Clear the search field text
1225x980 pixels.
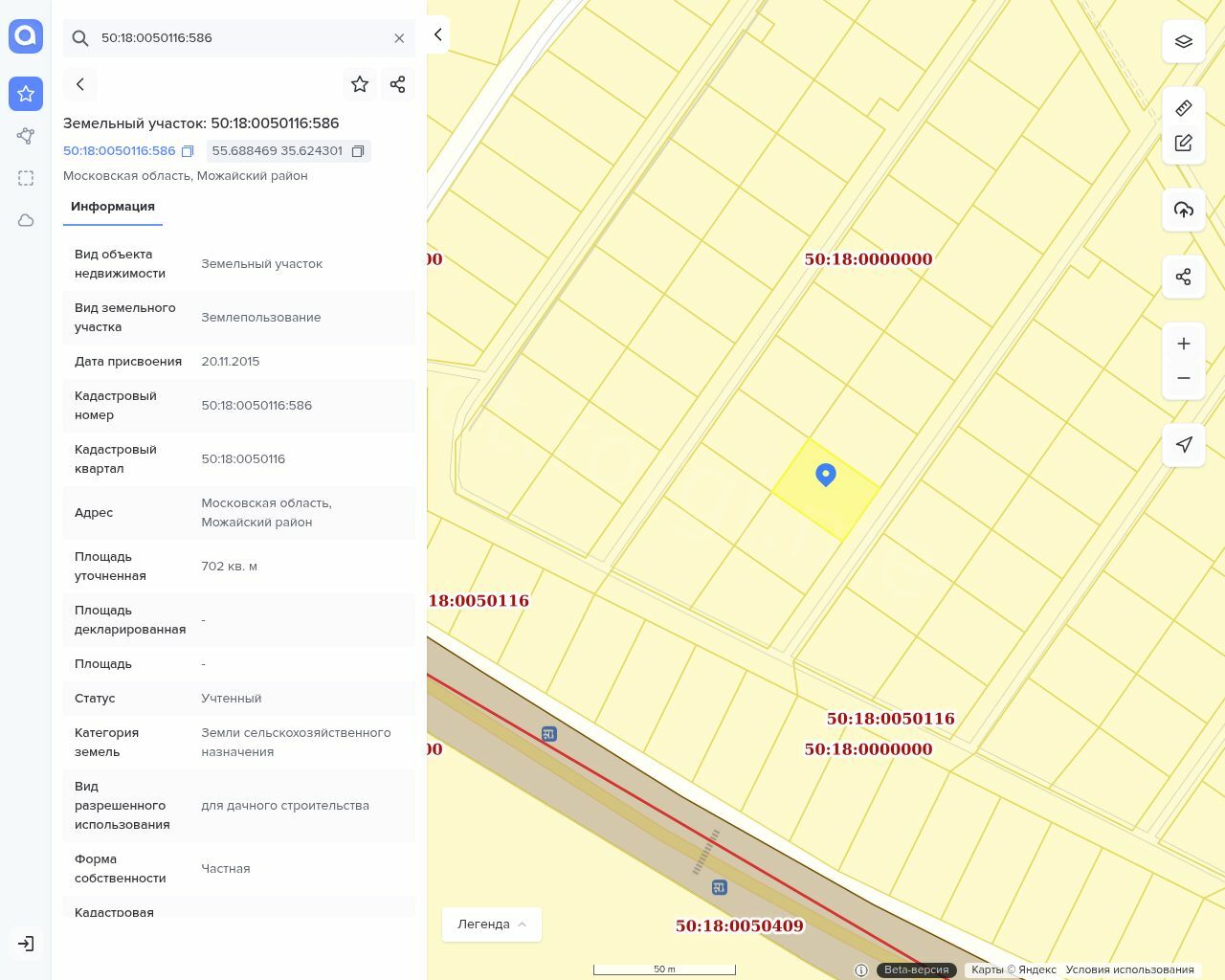399,38
